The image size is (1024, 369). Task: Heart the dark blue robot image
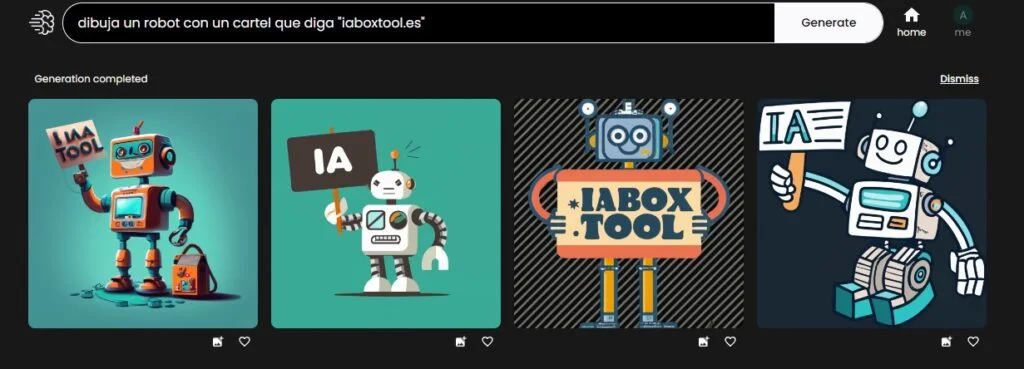click(x=973, y=342)
